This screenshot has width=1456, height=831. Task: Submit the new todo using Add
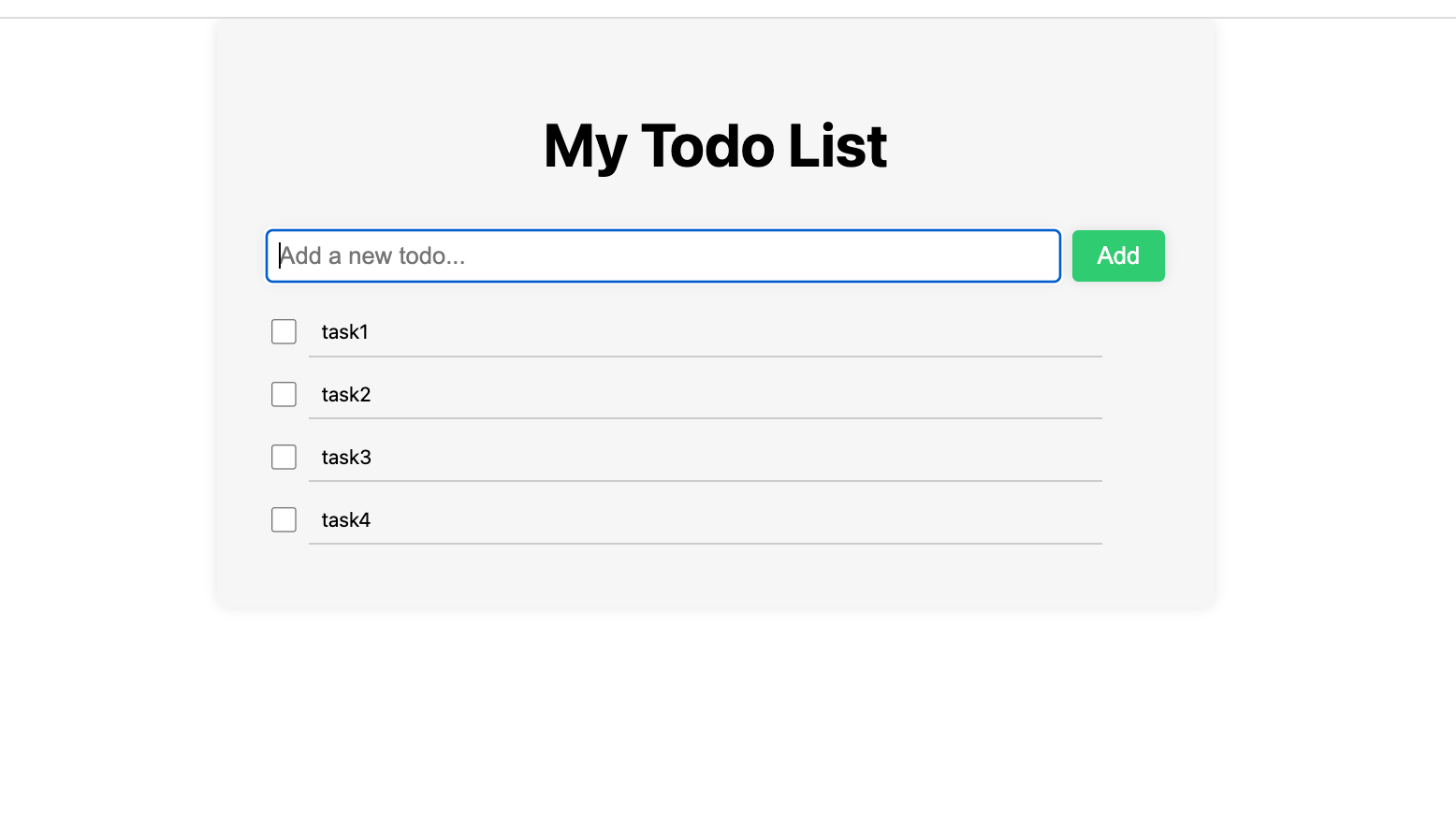[1118, 255]
